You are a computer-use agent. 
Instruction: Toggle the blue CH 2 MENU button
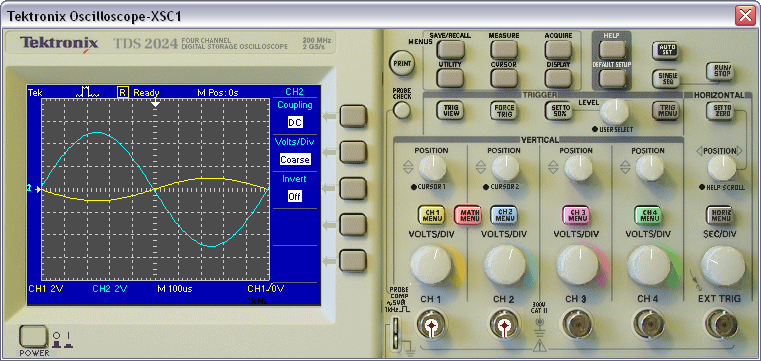[x=504, y=215]
